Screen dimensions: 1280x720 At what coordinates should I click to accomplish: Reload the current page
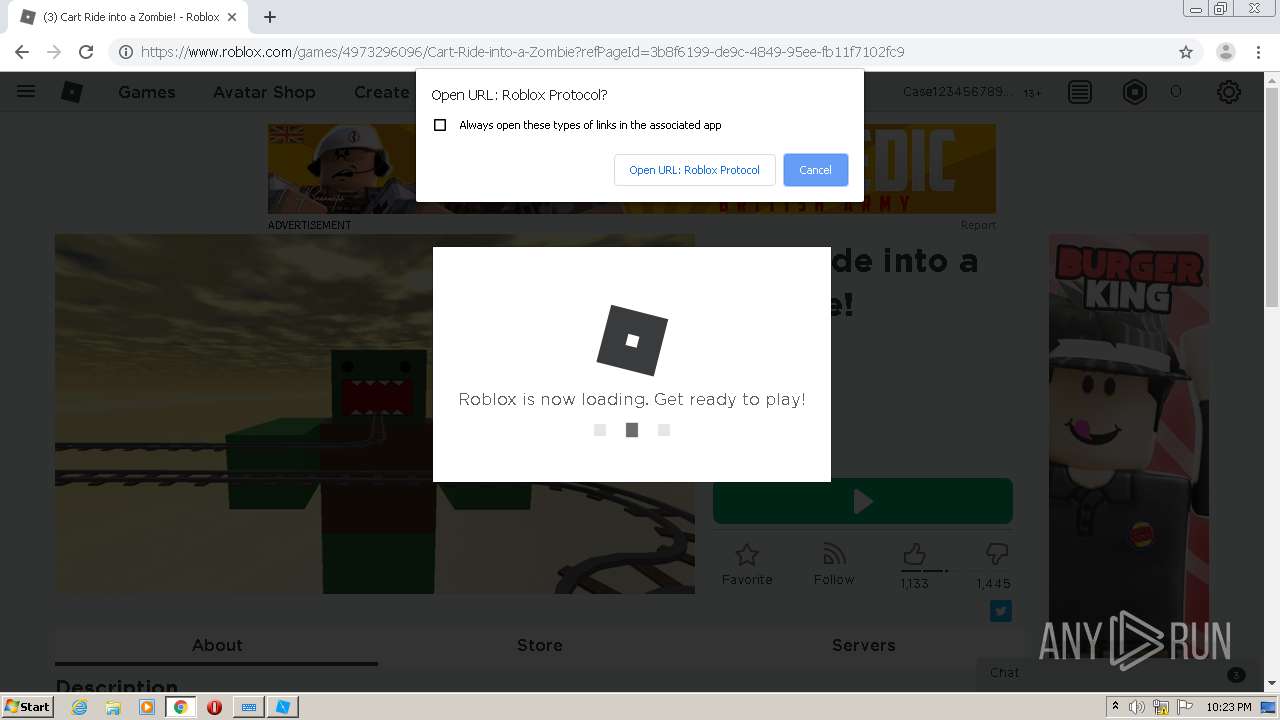tap(86, 52)
